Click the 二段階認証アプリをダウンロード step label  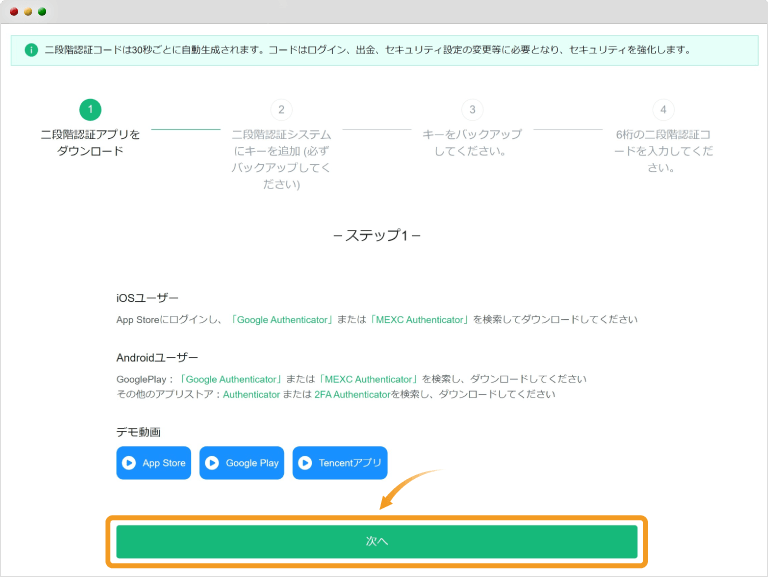(x=90, y=143)
